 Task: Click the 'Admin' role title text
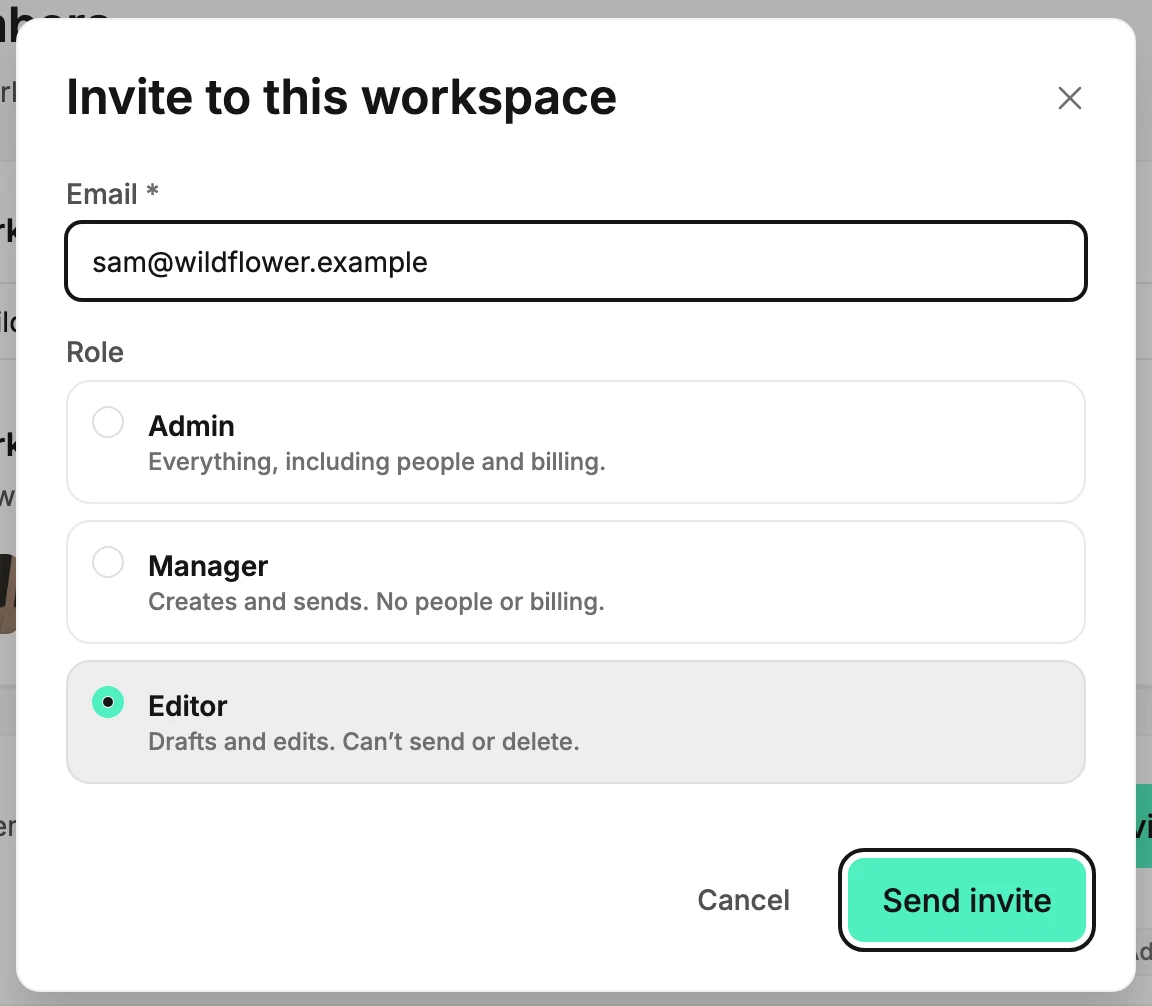click(191, 426)
